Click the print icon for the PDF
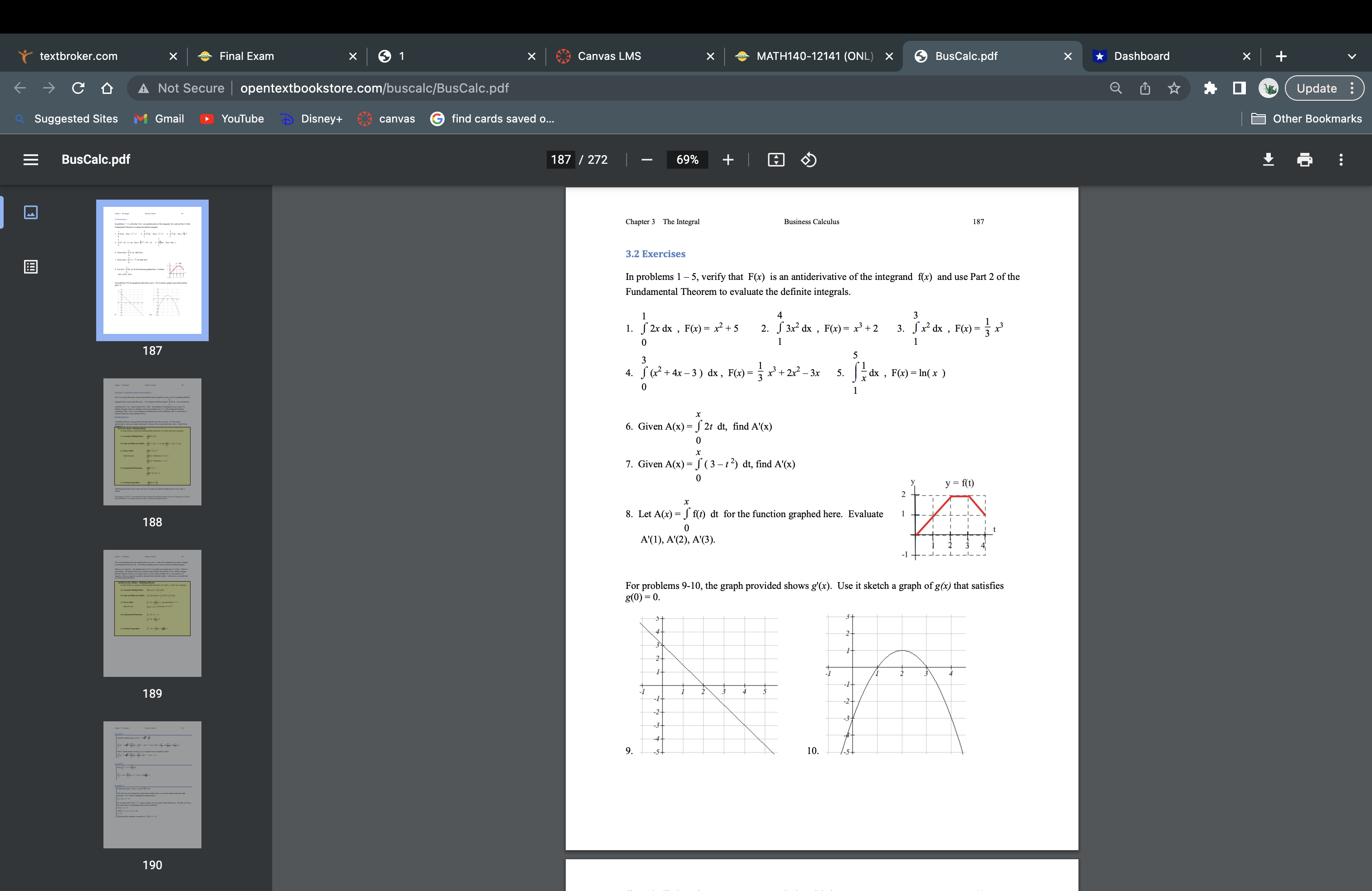The image size is (1372, 891). (1303, 160)
